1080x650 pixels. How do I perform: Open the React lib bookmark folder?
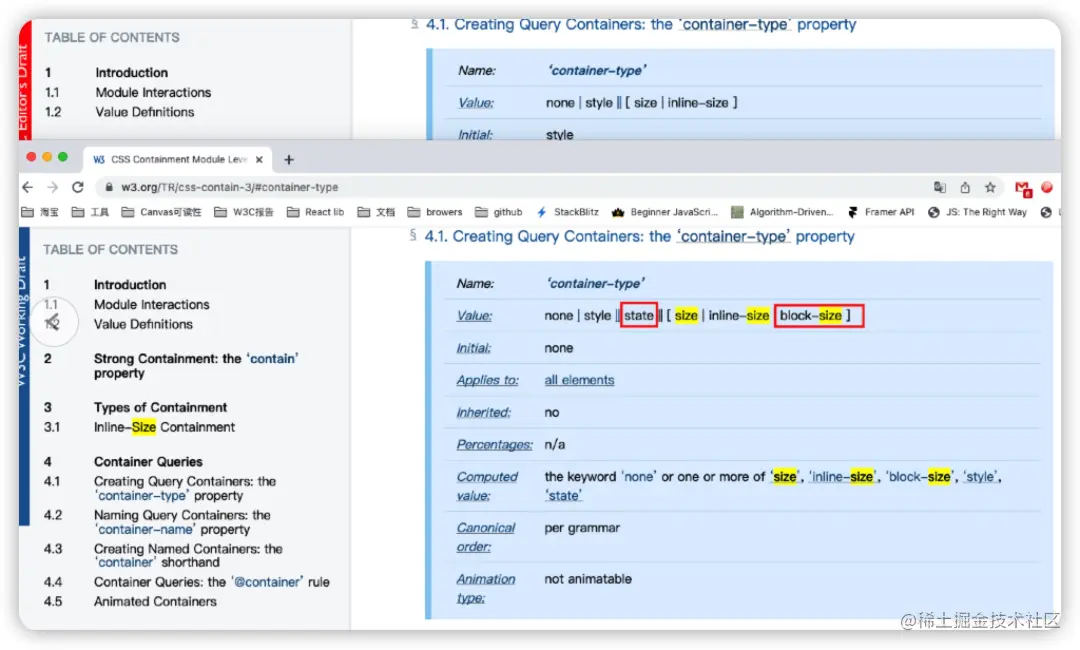315,212
